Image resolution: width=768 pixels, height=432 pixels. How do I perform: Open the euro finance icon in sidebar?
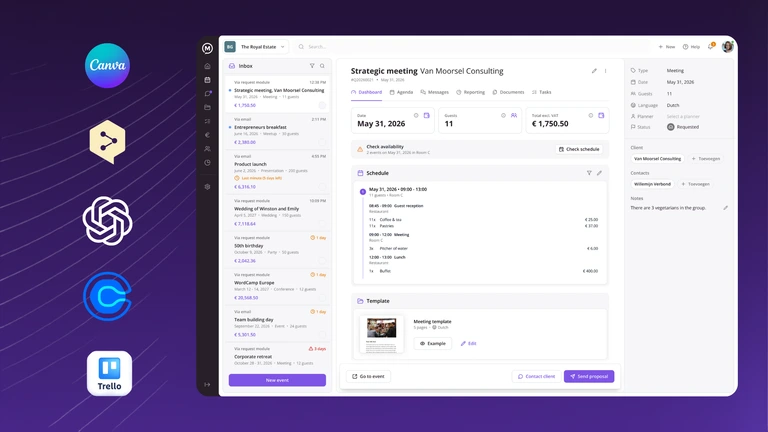pyautogui.click(x=207, y=135)
